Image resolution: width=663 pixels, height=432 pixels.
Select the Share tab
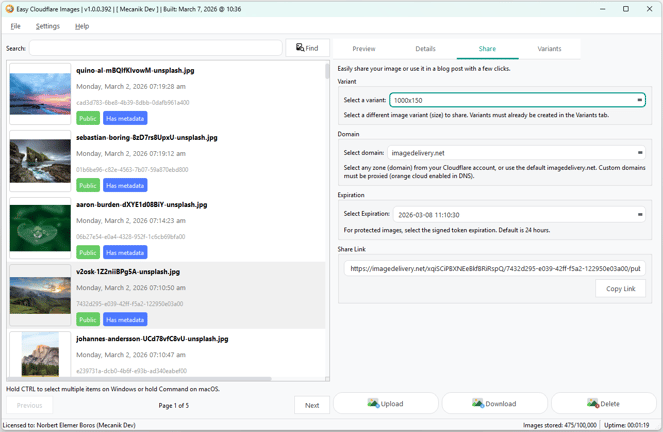tap(487, 49)
